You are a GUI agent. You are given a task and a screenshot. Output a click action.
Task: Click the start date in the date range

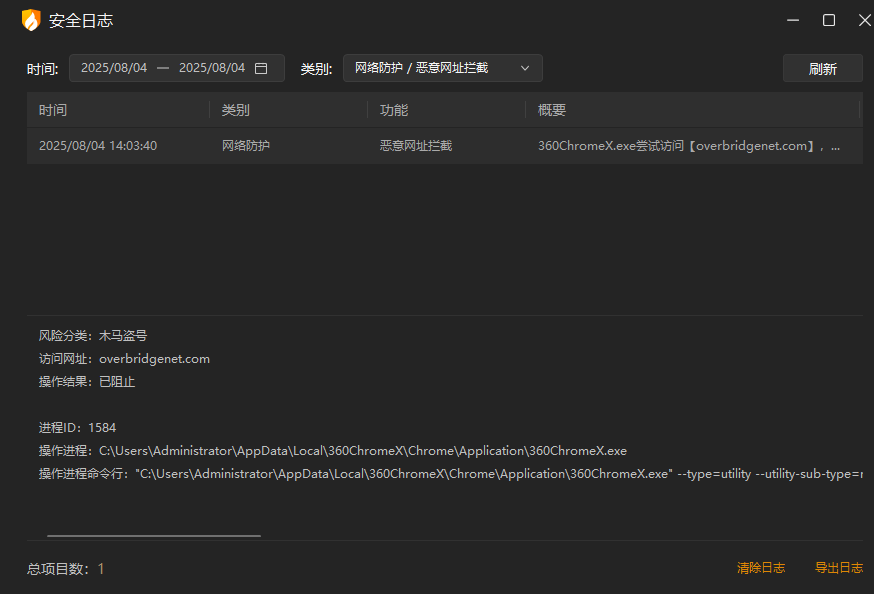click(114, 68)
